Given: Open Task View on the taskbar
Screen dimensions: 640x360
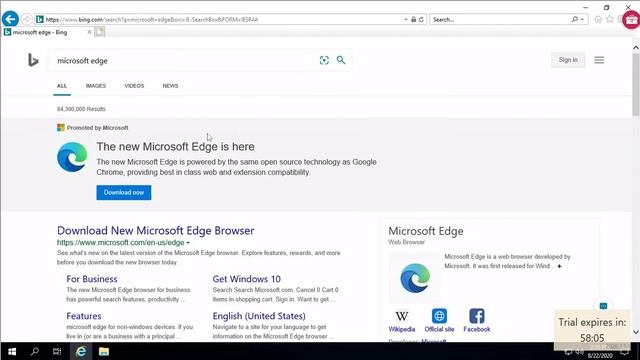Looking at the screenshot, I should tap(57, 351).
